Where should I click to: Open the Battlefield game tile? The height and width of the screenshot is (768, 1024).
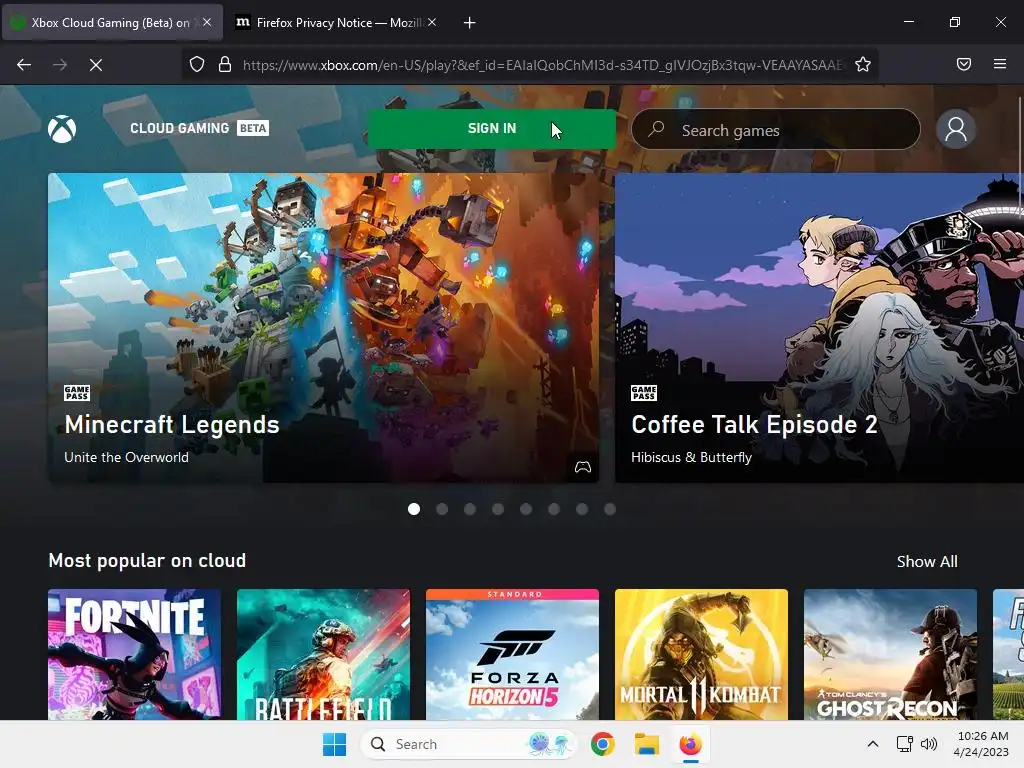323,654
